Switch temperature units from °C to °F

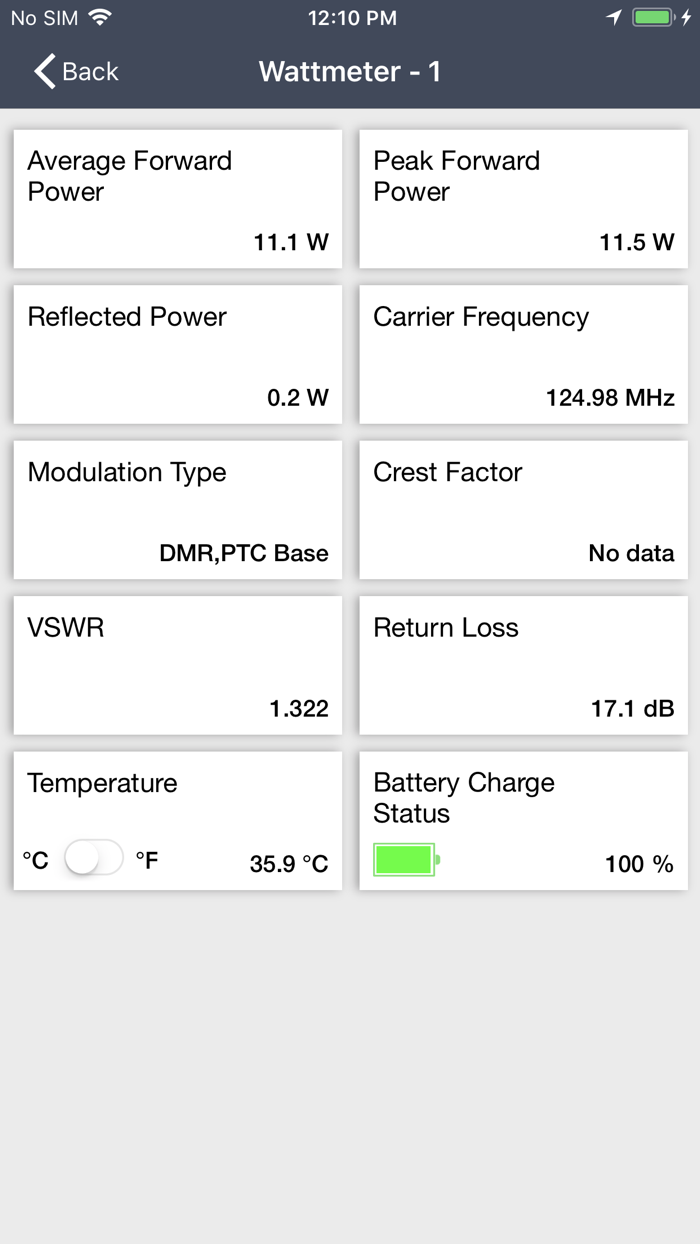(94, 857)
